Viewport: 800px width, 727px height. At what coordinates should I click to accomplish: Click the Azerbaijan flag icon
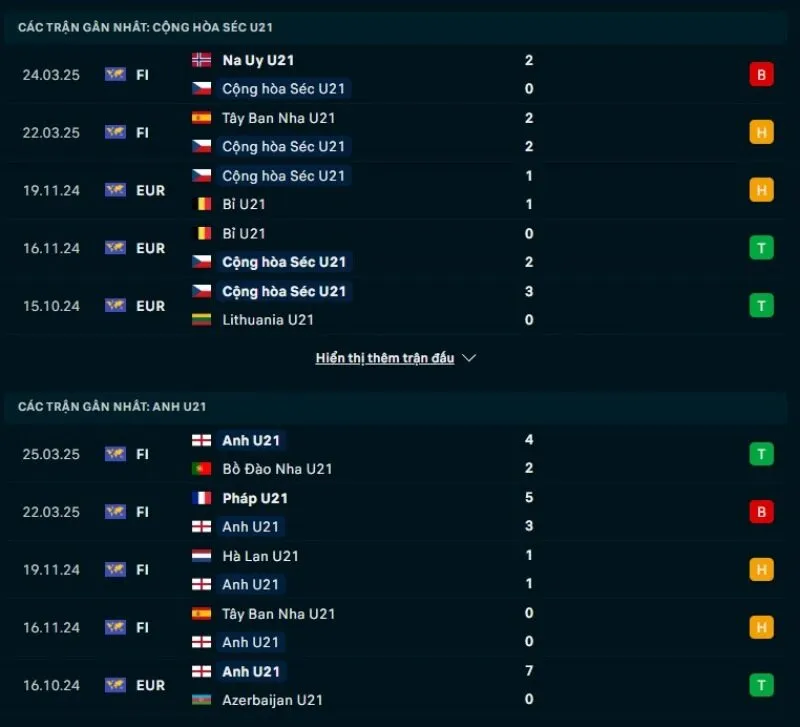click(x=201, y=700)
